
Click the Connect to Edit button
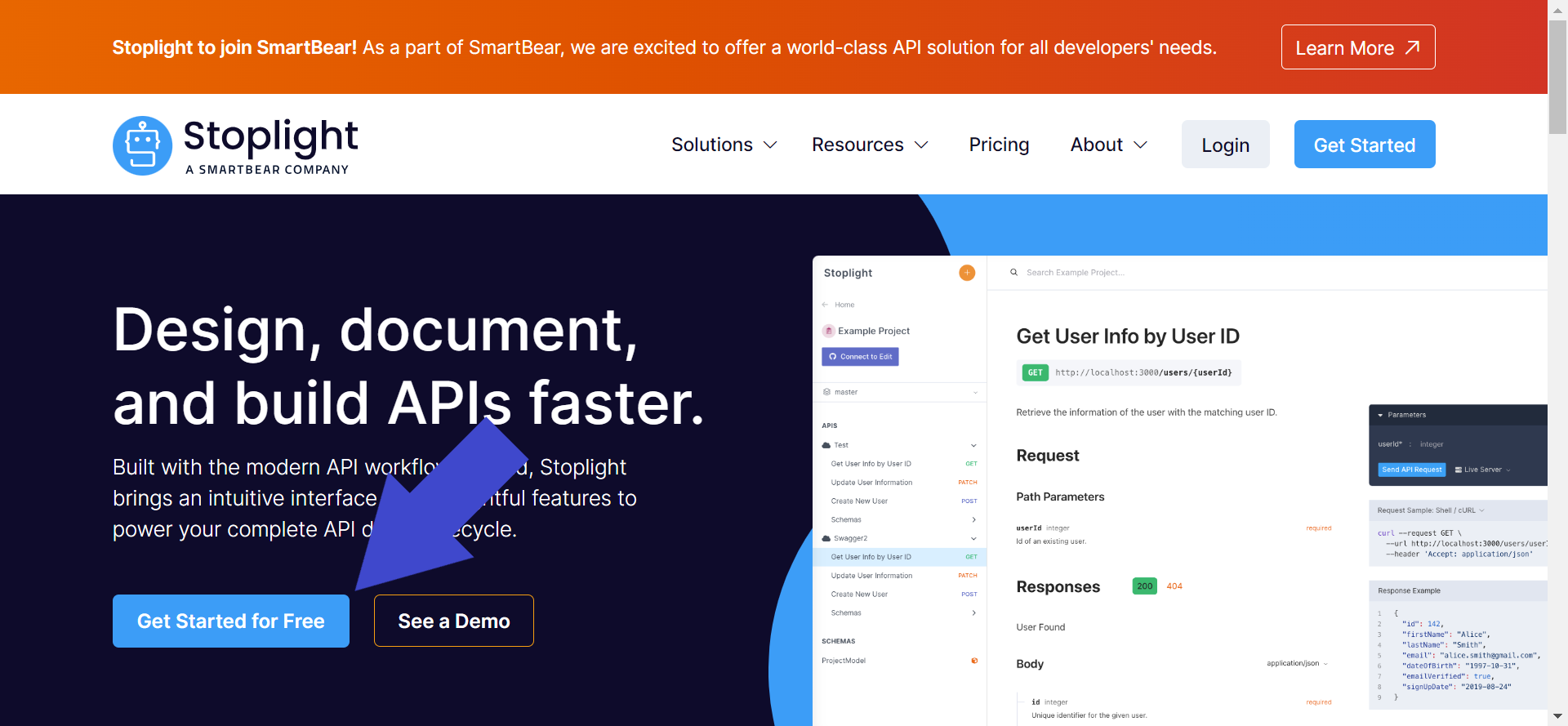tap(860, 357)
